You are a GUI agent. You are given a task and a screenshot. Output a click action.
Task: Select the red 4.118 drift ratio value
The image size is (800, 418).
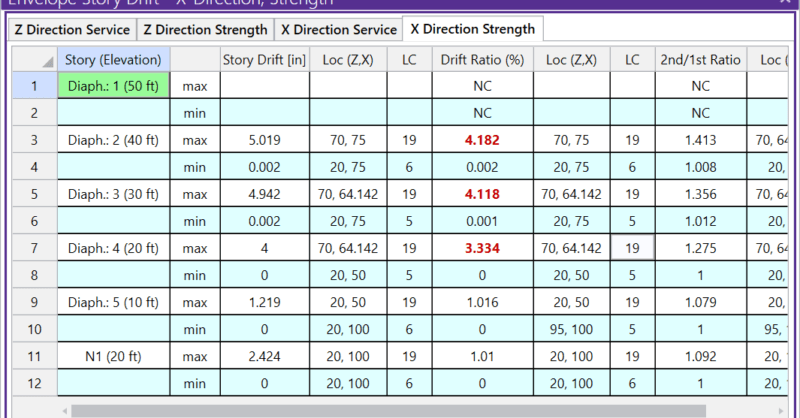(482, 194)
